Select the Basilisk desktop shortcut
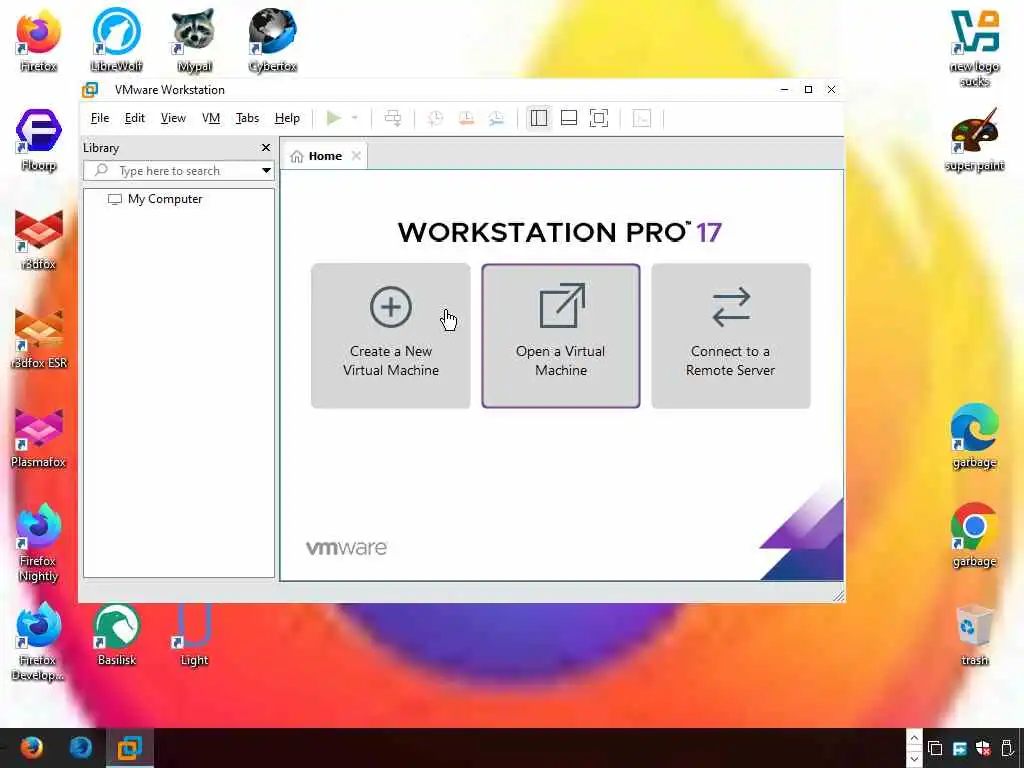Screen dimensions: 1024x768 (116, 635)
